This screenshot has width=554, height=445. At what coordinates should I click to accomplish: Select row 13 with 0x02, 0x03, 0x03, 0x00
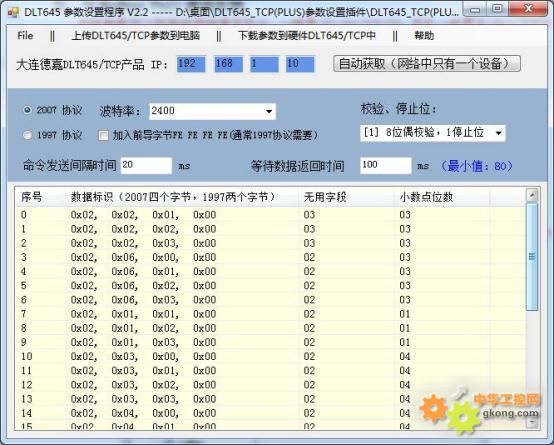tap(270, 399)
